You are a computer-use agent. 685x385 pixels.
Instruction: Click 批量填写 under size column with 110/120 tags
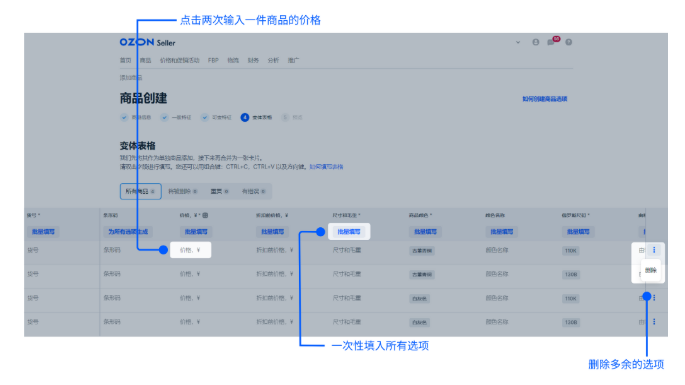click(578, 232)
